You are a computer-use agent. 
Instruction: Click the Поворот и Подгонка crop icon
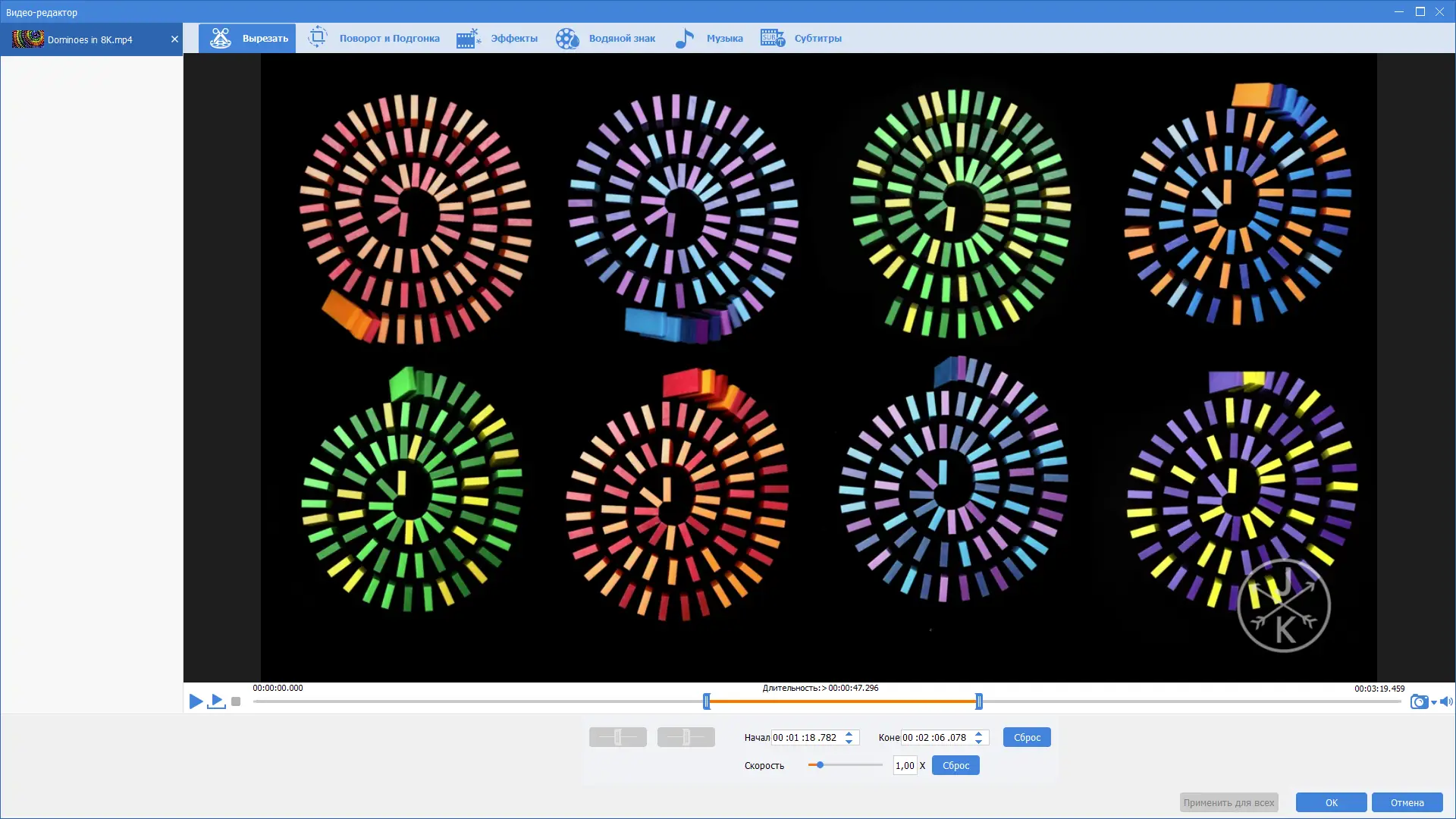[317, 37]
